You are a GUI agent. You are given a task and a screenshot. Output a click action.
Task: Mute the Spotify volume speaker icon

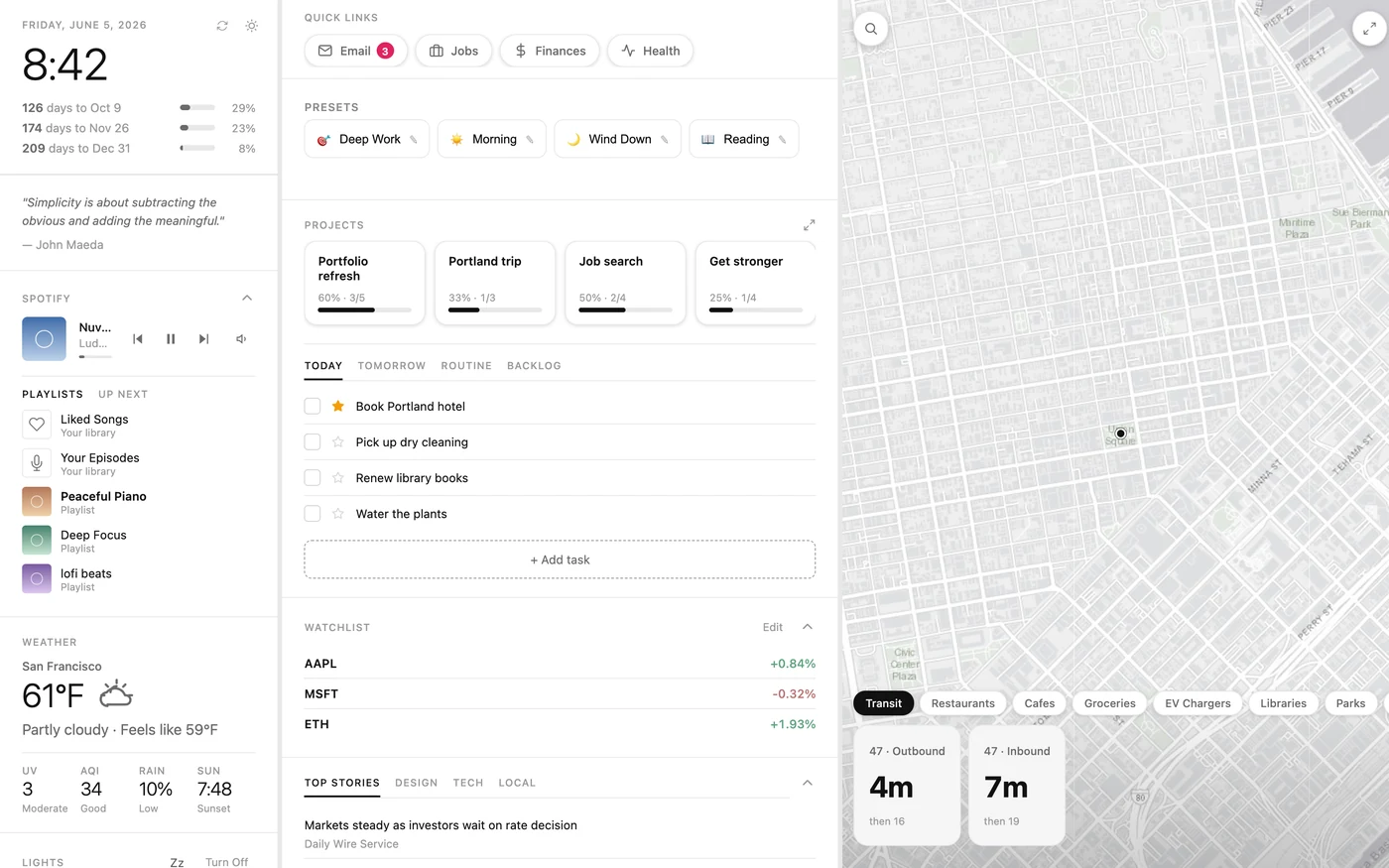(x=241, y=339)
